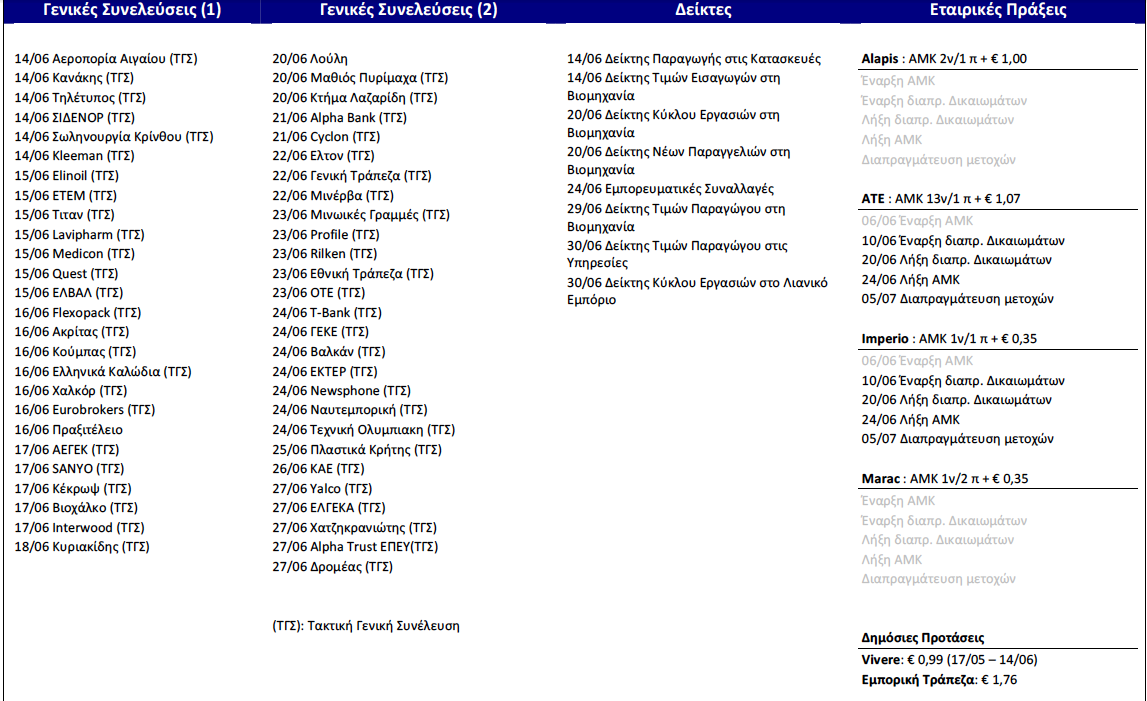Select the 'Εταιρικές Πράξεις' column header

point(998,10)
